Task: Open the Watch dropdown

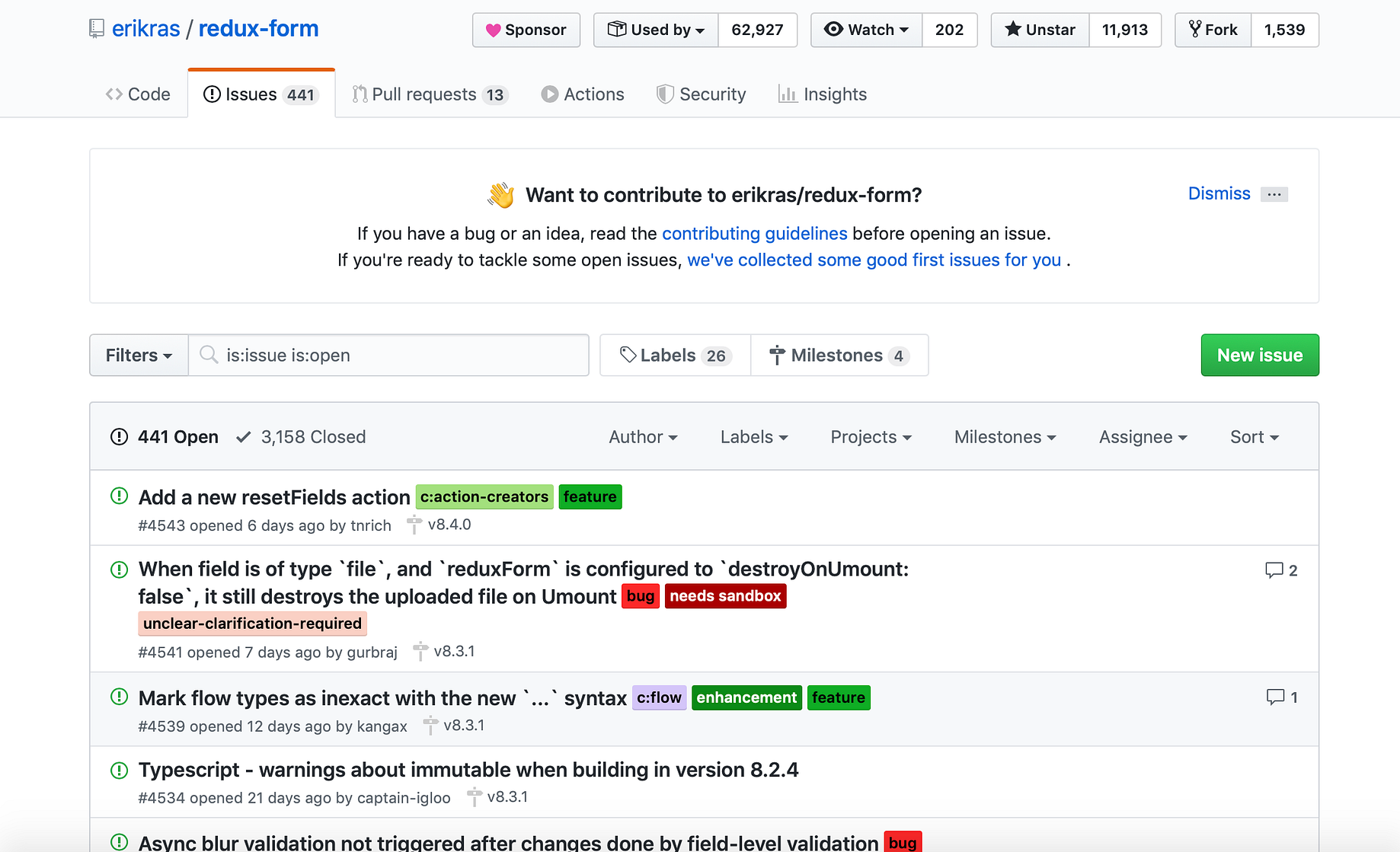Action: coord(866,30)
